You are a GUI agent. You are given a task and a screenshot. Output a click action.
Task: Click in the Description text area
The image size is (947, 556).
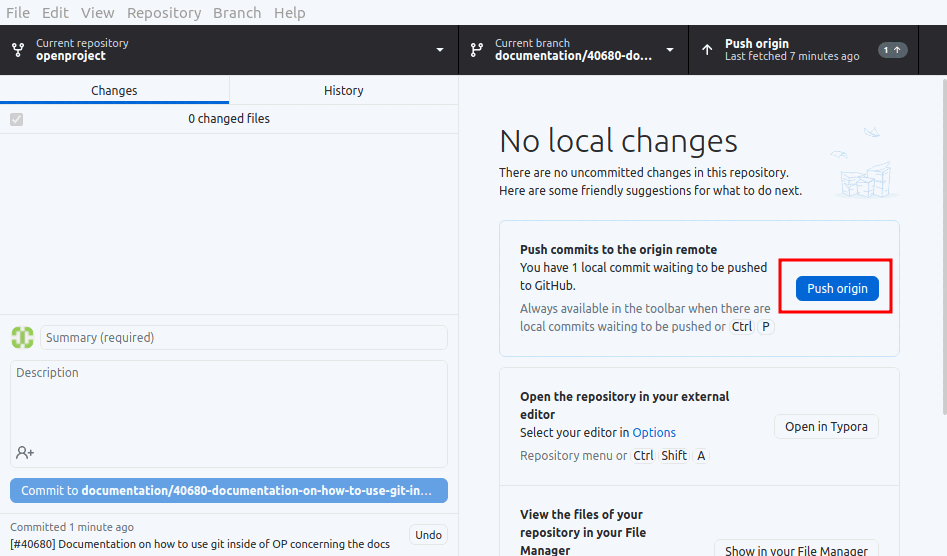229,400
